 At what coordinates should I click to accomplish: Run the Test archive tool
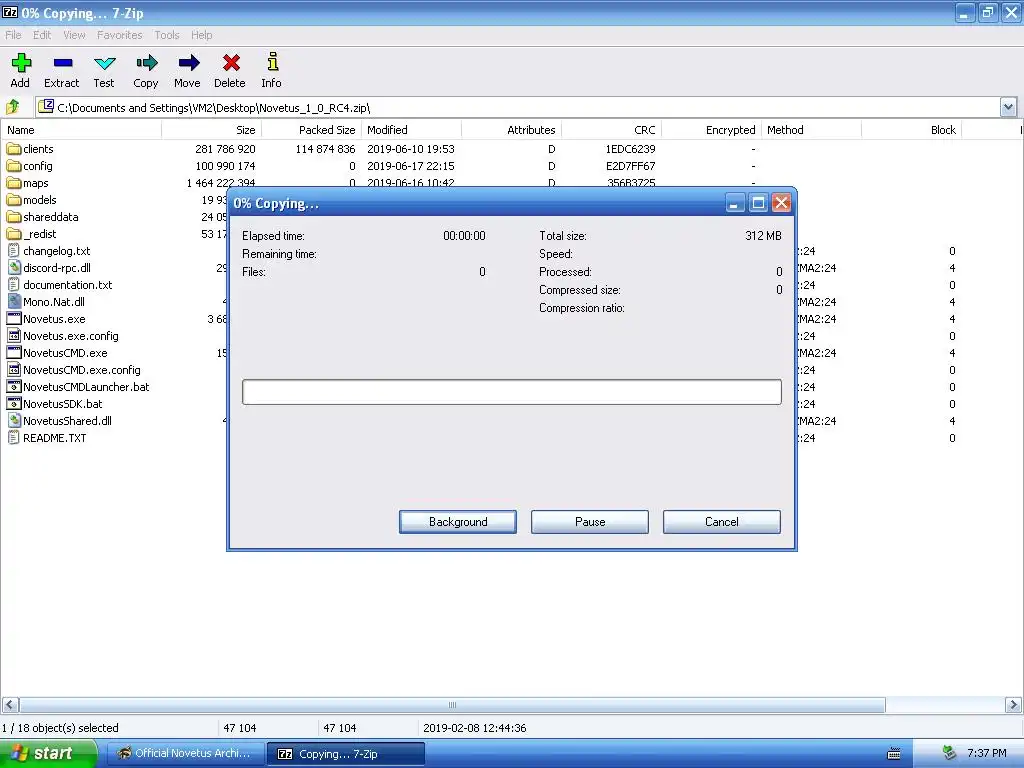tap(104, 63)
